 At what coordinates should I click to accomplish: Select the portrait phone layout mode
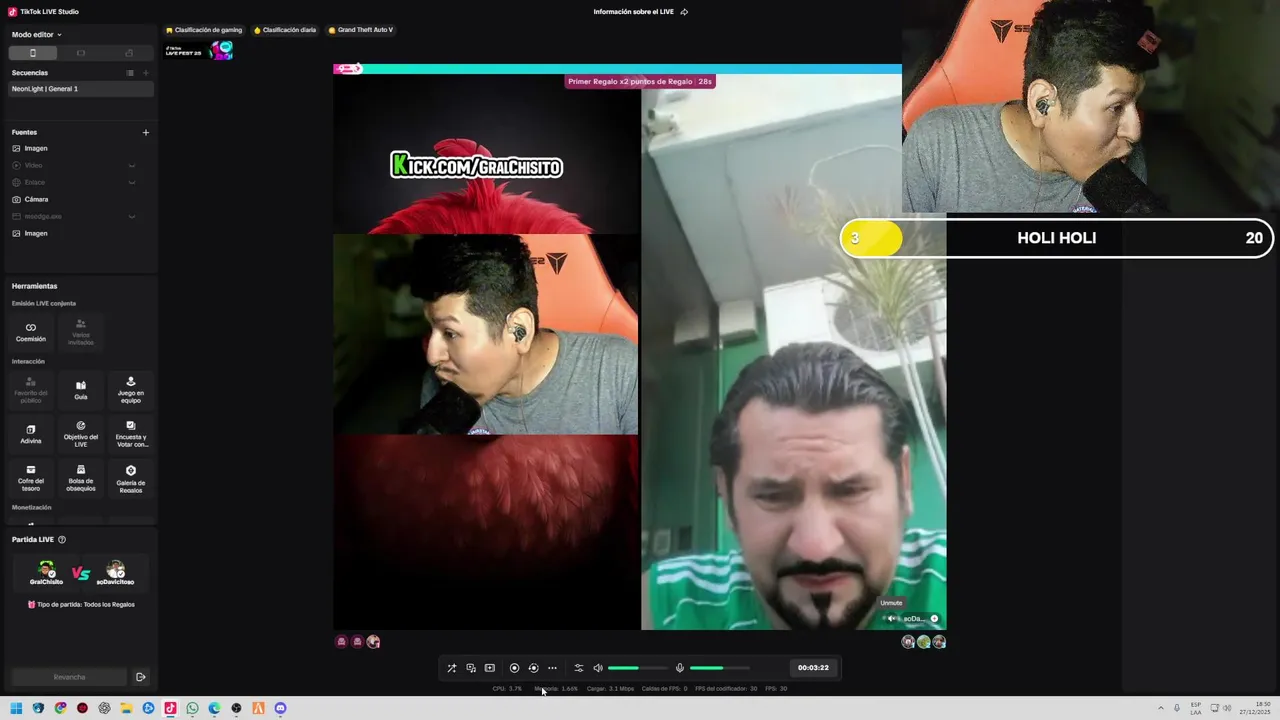click(32, 53)
